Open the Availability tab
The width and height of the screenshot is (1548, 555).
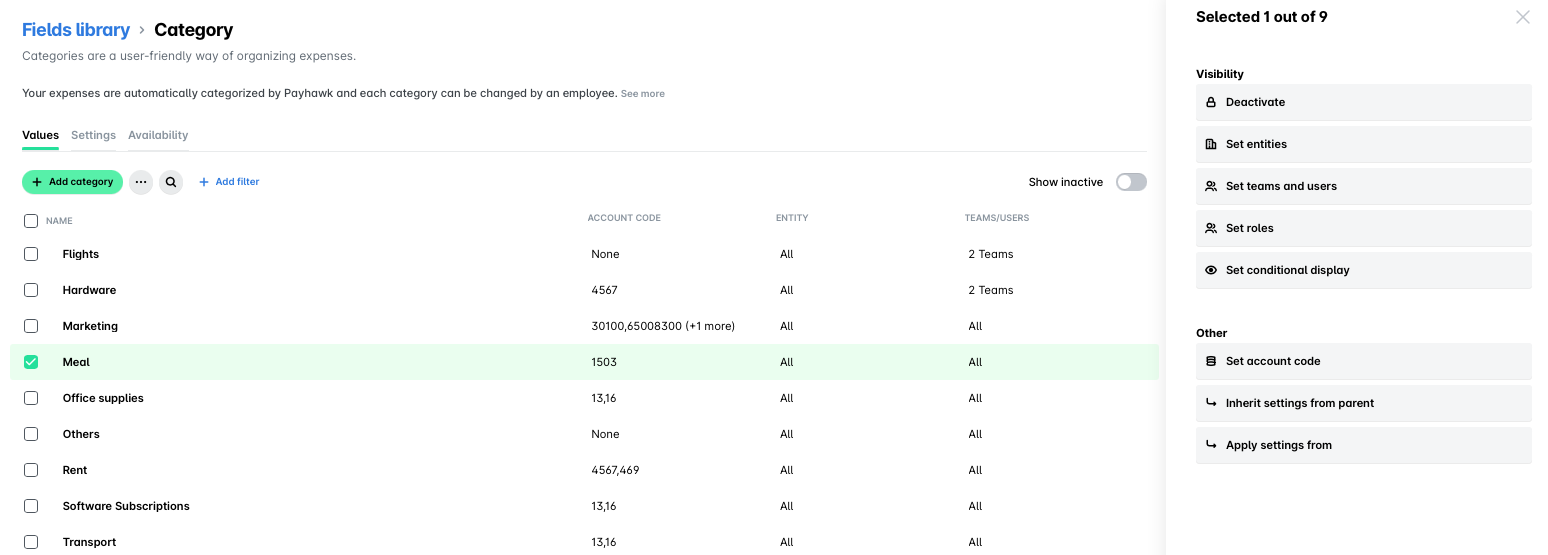pos(158,135)
